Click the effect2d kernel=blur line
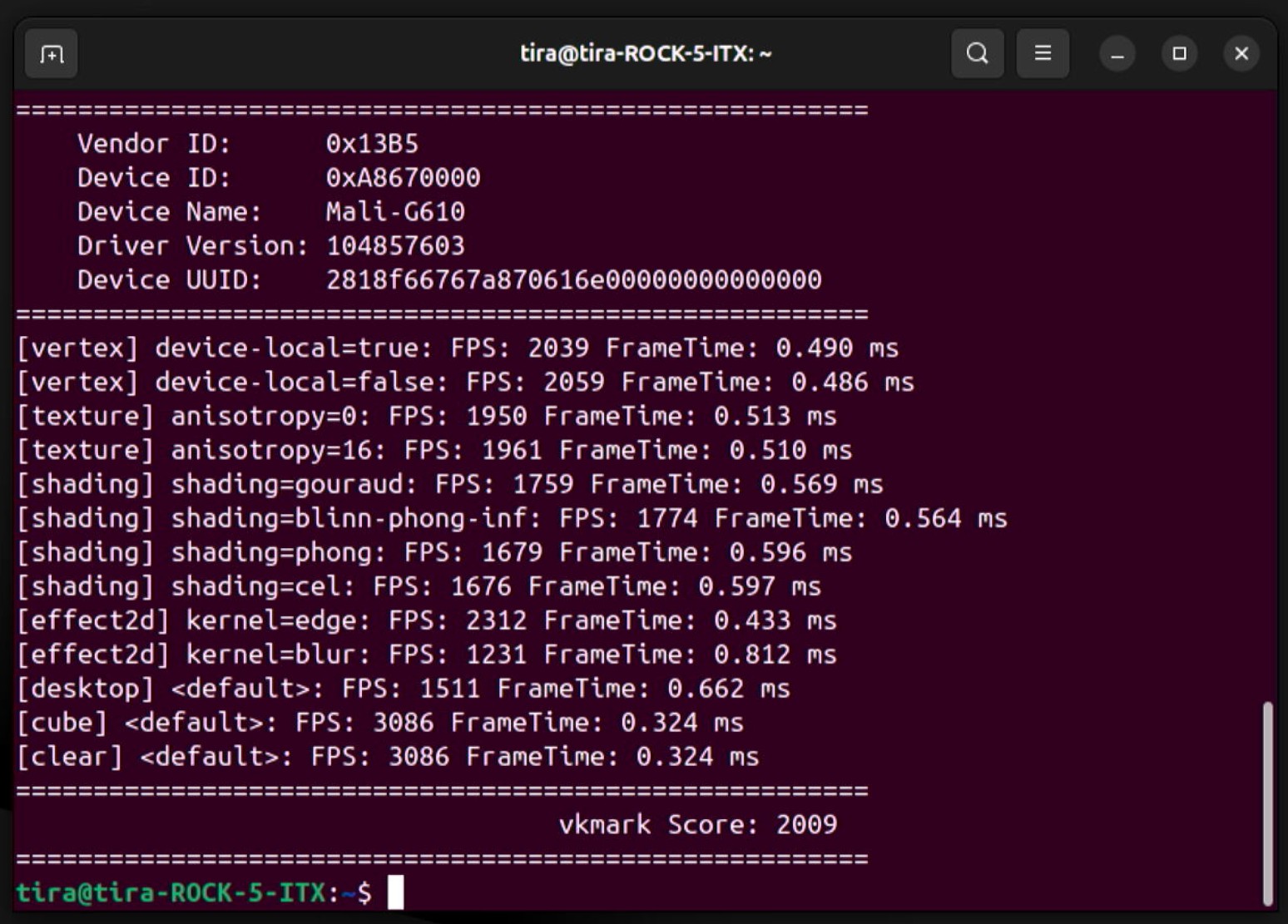 pyautogui.click(x=427, y=655)
